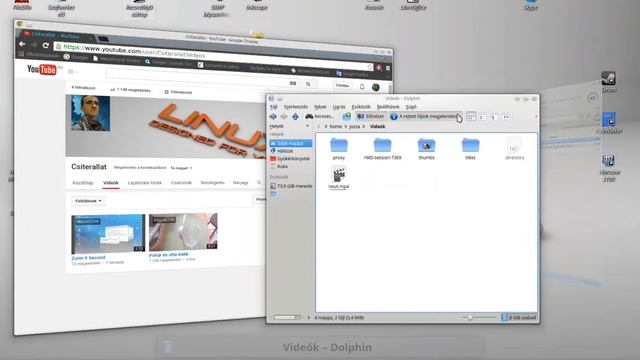640x360 pixels.
Task: Open the Videók tab on the YouTube channel
Action: click(x=111, y=182)
